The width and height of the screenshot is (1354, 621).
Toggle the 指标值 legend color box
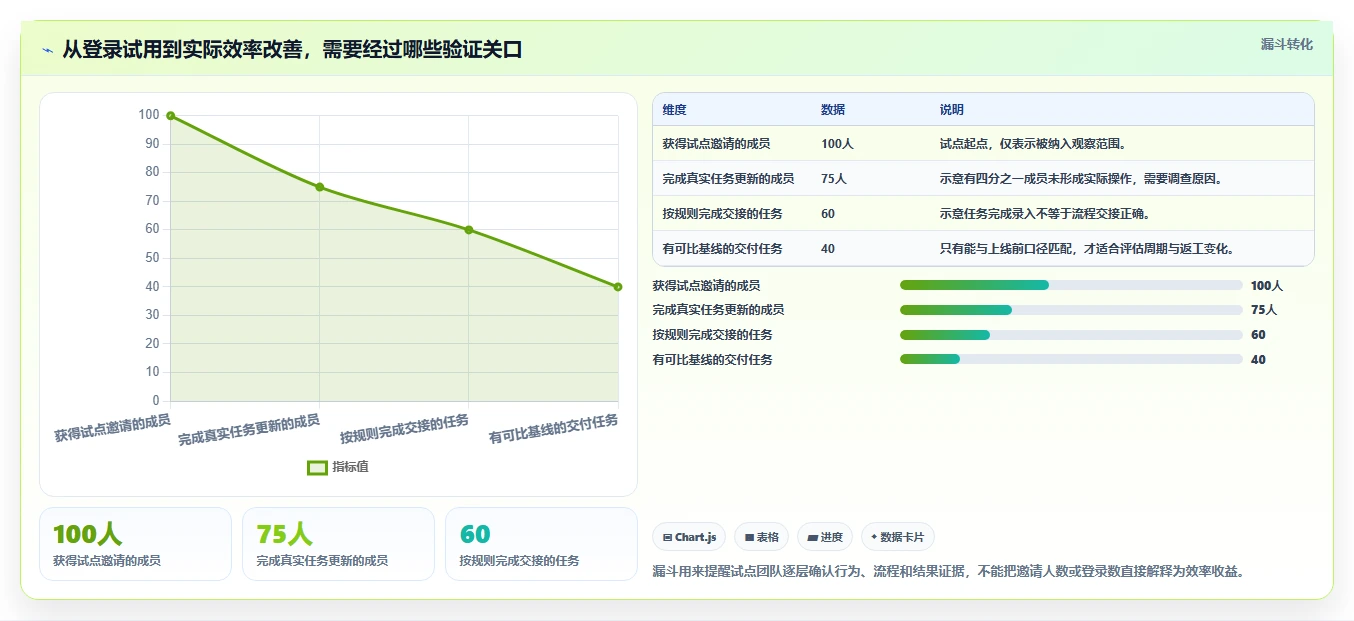(317, 467)
